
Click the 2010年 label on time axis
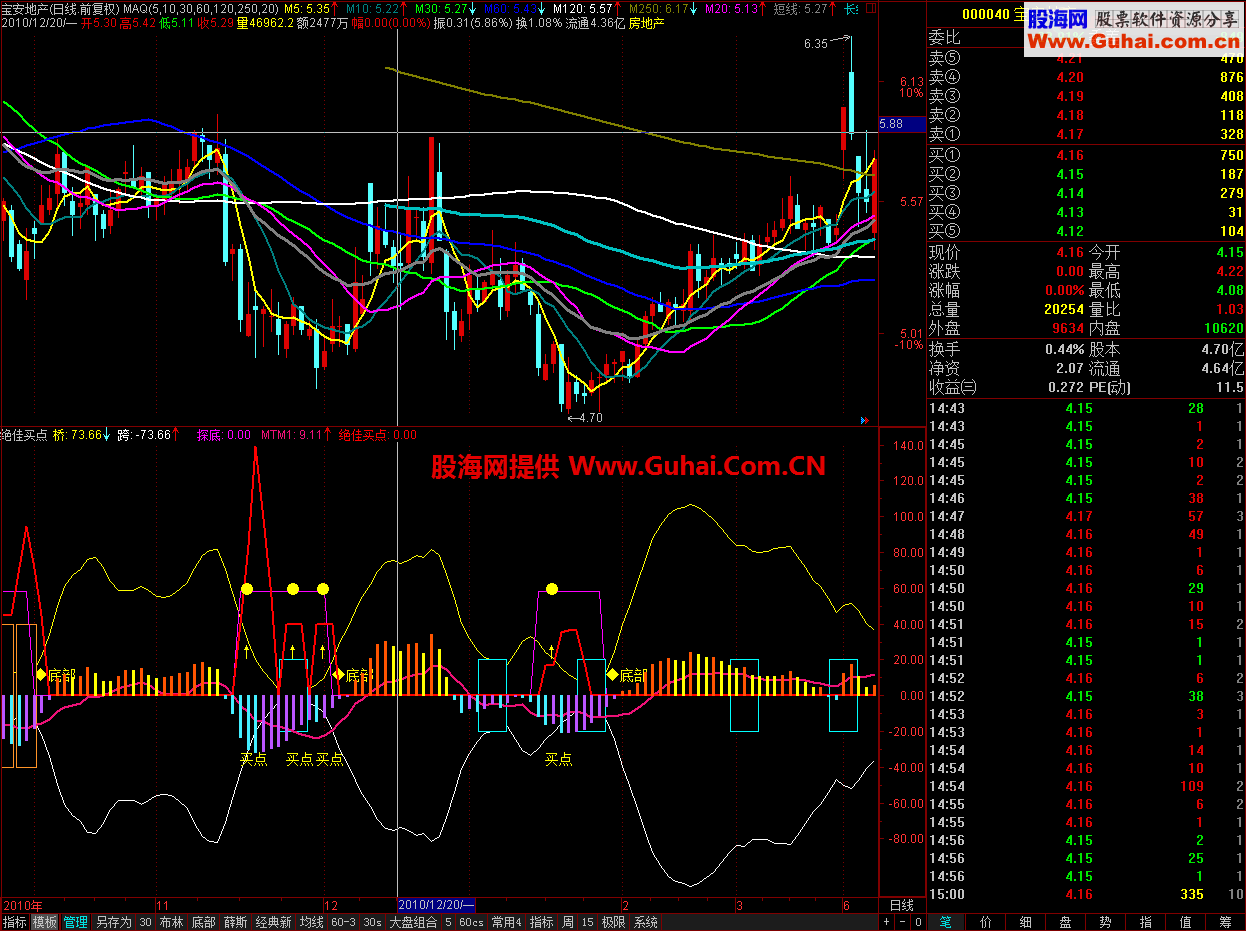[23, 905]
